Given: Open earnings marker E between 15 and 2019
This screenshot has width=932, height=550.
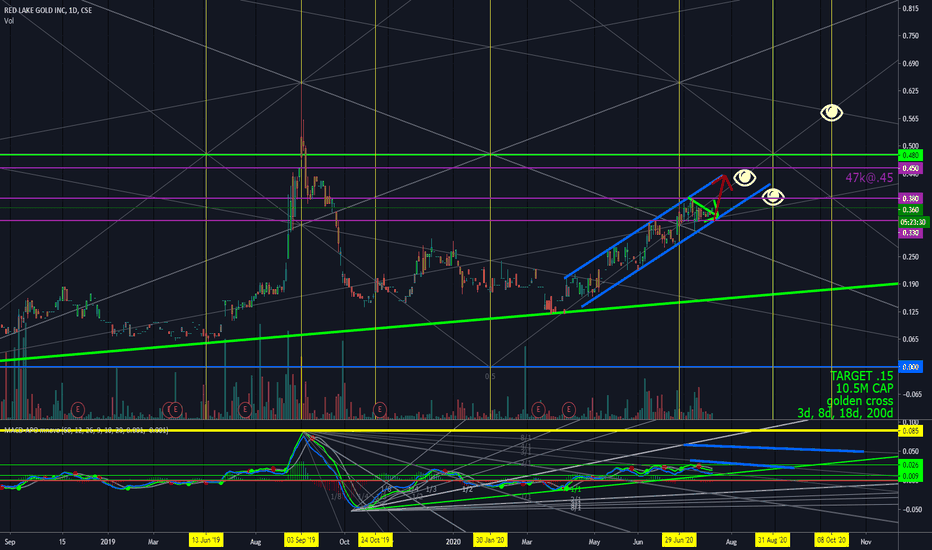Looking at the screenshot, I should click(77, 409).
